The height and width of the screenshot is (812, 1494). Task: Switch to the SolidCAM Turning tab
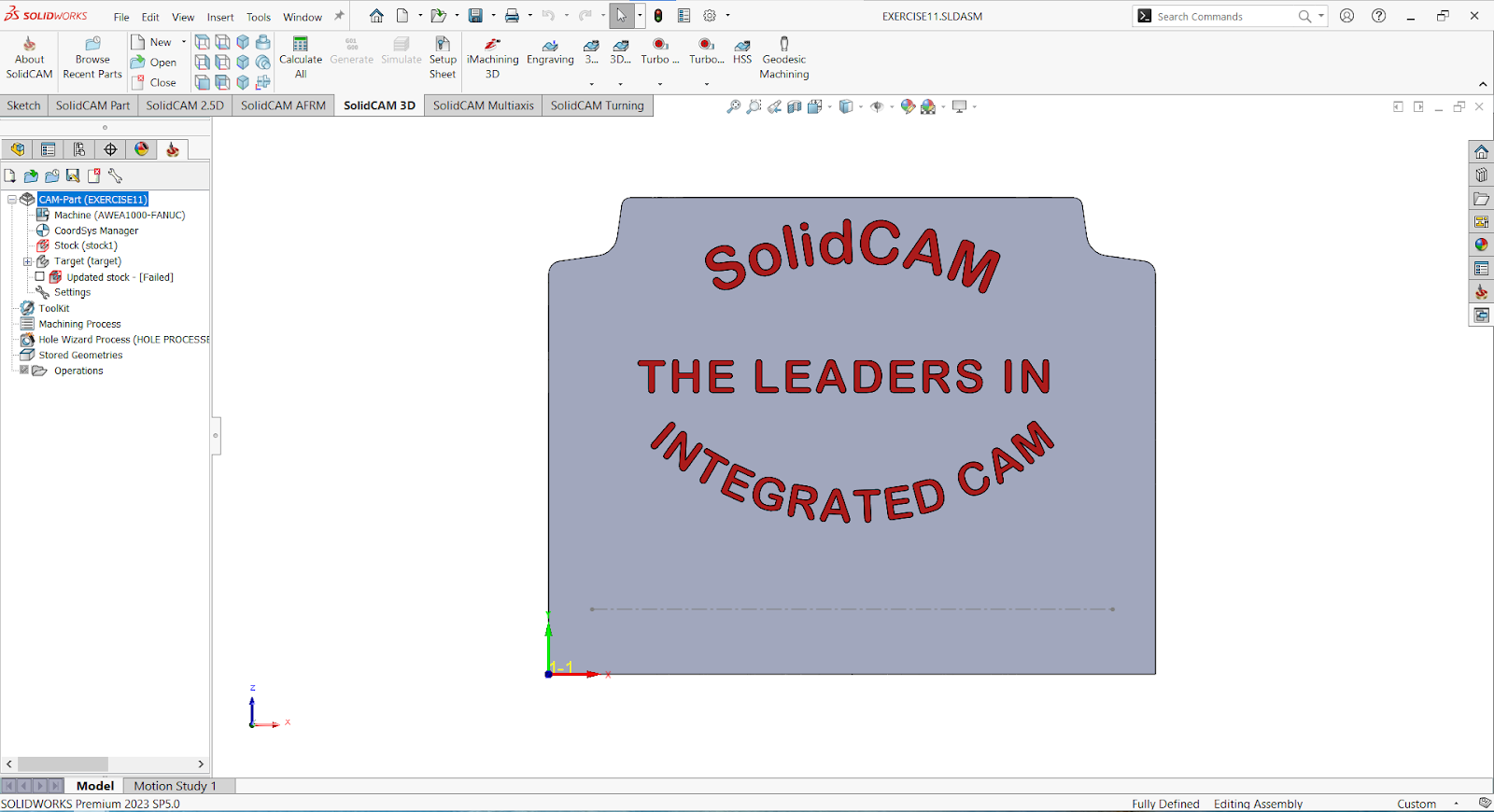click(x=598, y=105)
